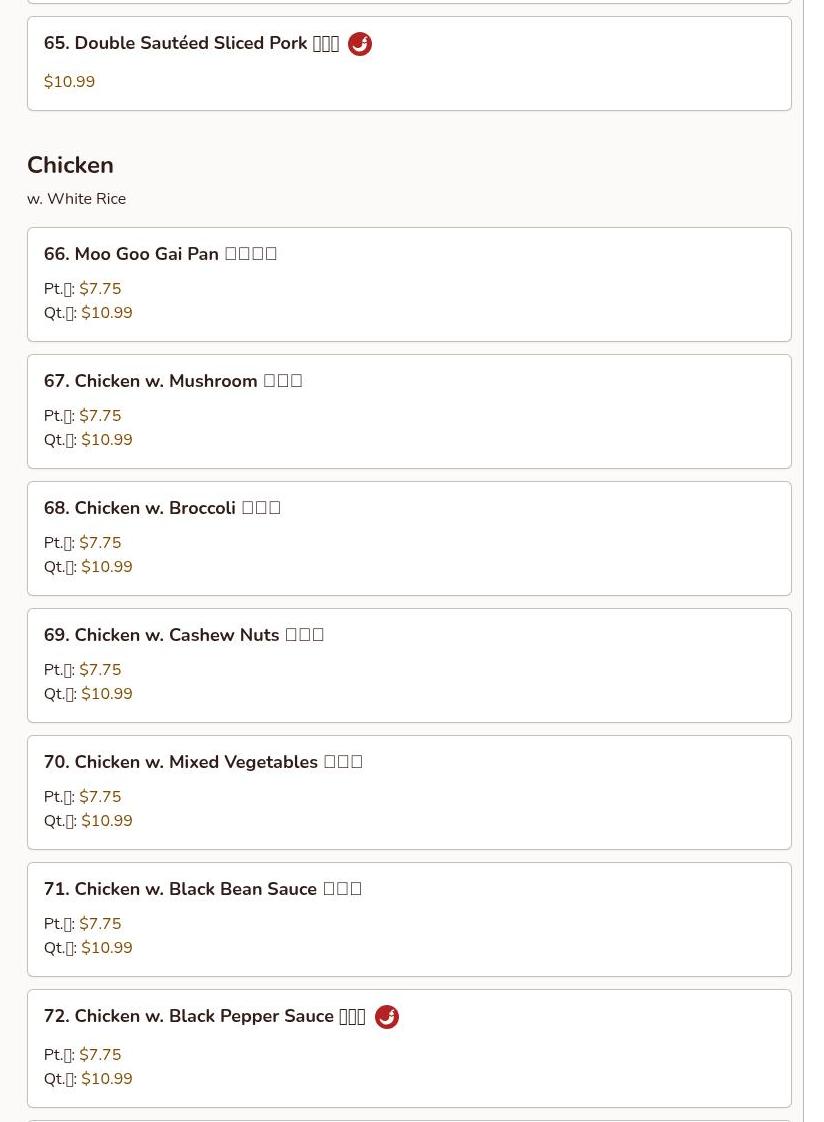Select Chicken w. Black Pepper Sauce title
Image resolution: width=824 pixels, height=1122 pixels.
pyautogui.click(x=204, y=1016)
